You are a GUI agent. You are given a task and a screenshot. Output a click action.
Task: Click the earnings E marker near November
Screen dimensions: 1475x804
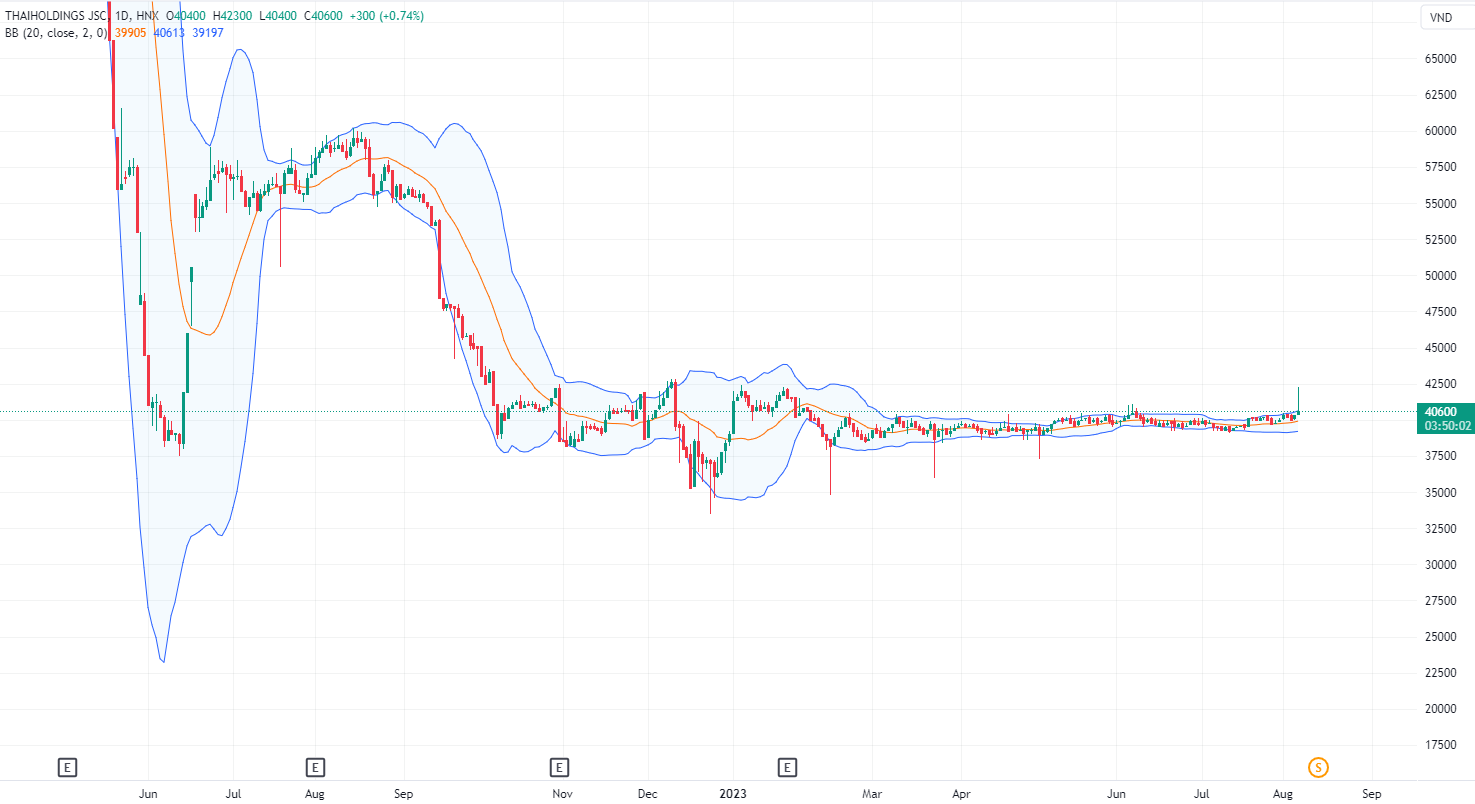coord(560,768)
